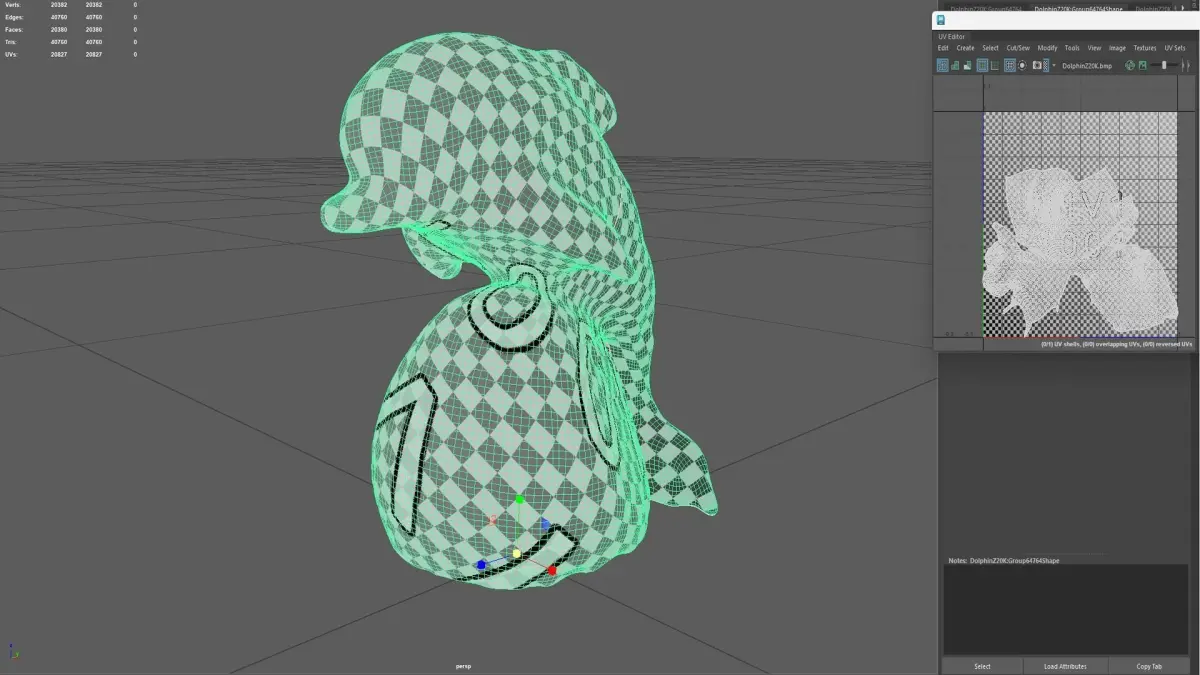
Task: Toggle the RGB channels display icon
Action: 1130,65
